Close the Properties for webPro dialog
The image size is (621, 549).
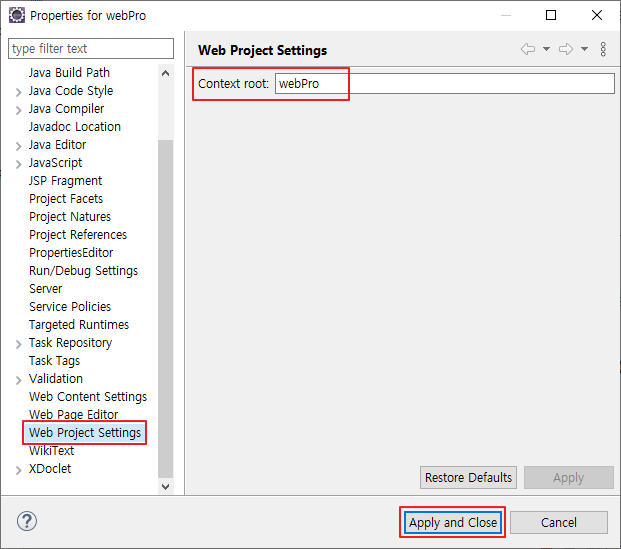point(597,15)
